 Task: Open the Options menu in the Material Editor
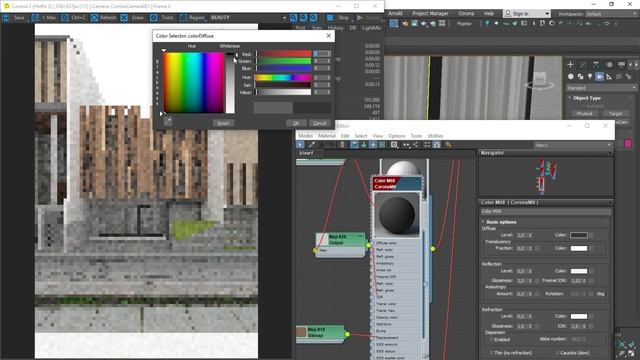point(396,136)
